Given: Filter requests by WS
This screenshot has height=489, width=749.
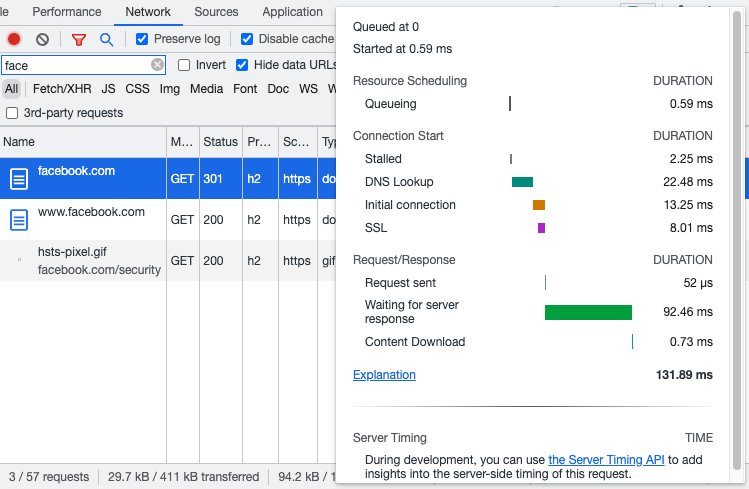Looking at the screenshot, I should pyautogui.click(x=309, y=89).
